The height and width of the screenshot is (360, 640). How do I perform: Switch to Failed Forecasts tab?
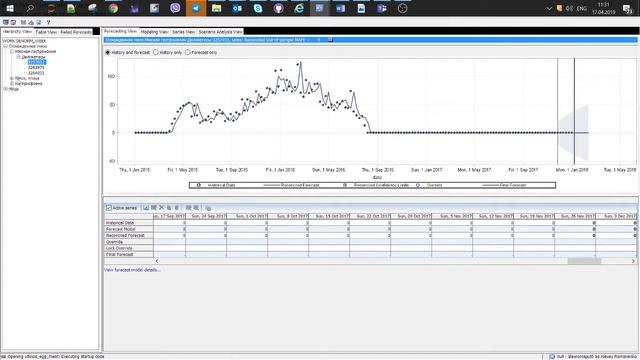point(76,32)
